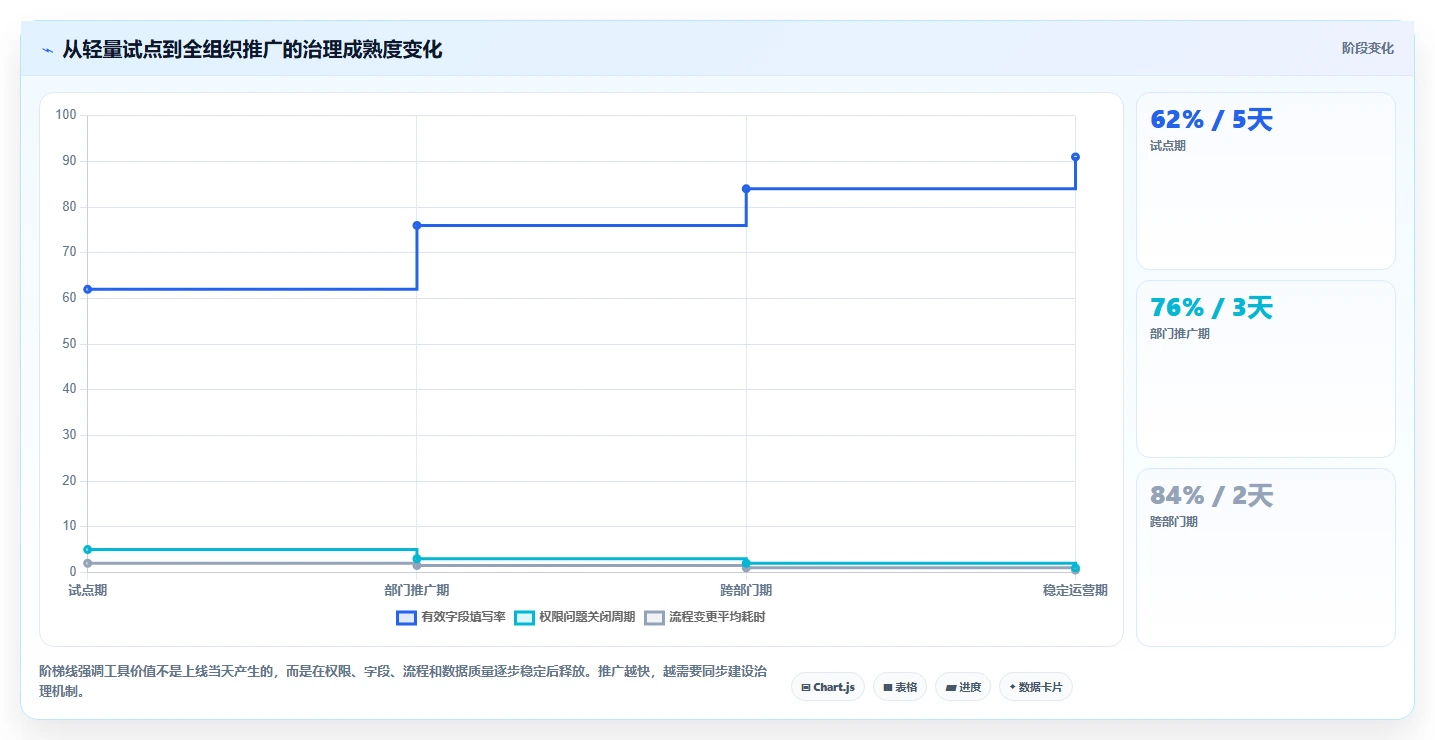The width and height of the screenshot is (1435, 740).
Task: Open the 84% / 2天 跨部门期 card
Action: pos(1266,557)
